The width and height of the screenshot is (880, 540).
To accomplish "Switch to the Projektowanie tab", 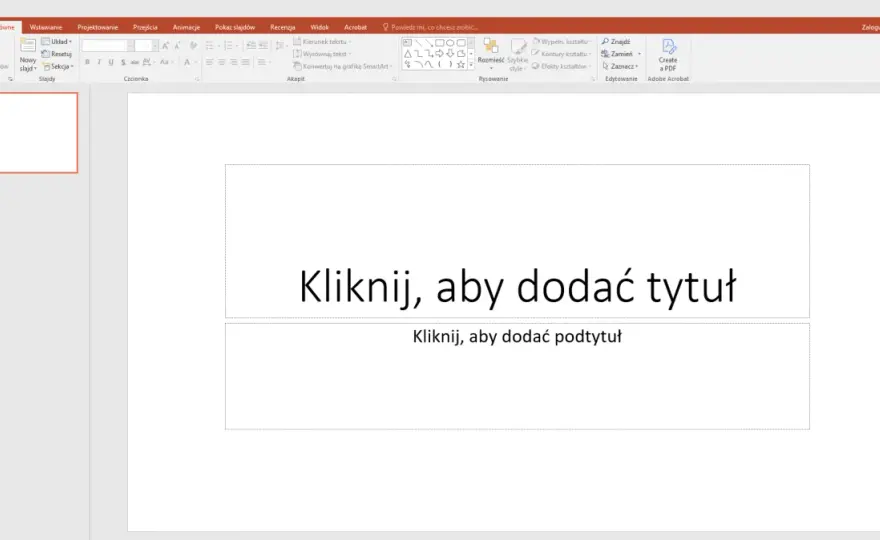I will pos(98,27).
